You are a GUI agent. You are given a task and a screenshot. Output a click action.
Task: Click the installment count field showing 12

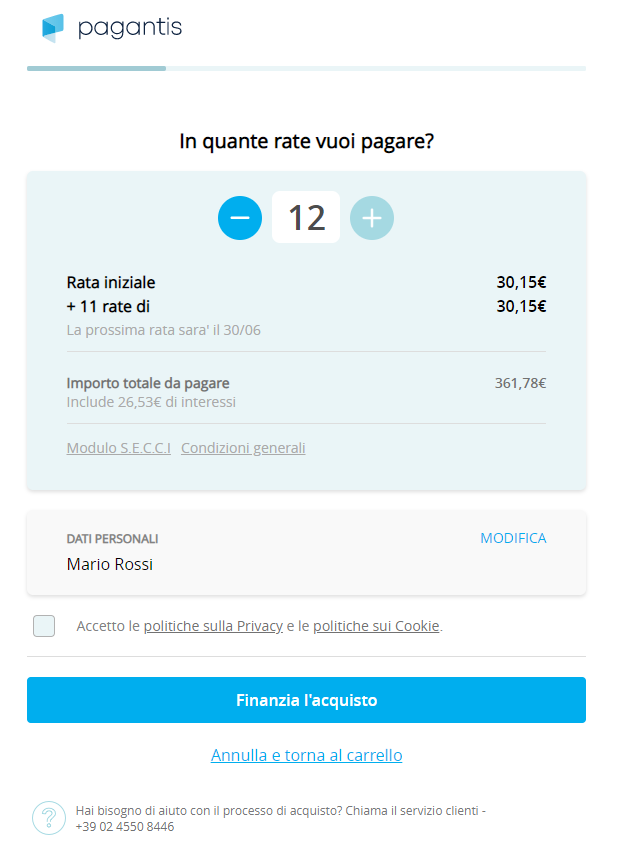(306, 217)
